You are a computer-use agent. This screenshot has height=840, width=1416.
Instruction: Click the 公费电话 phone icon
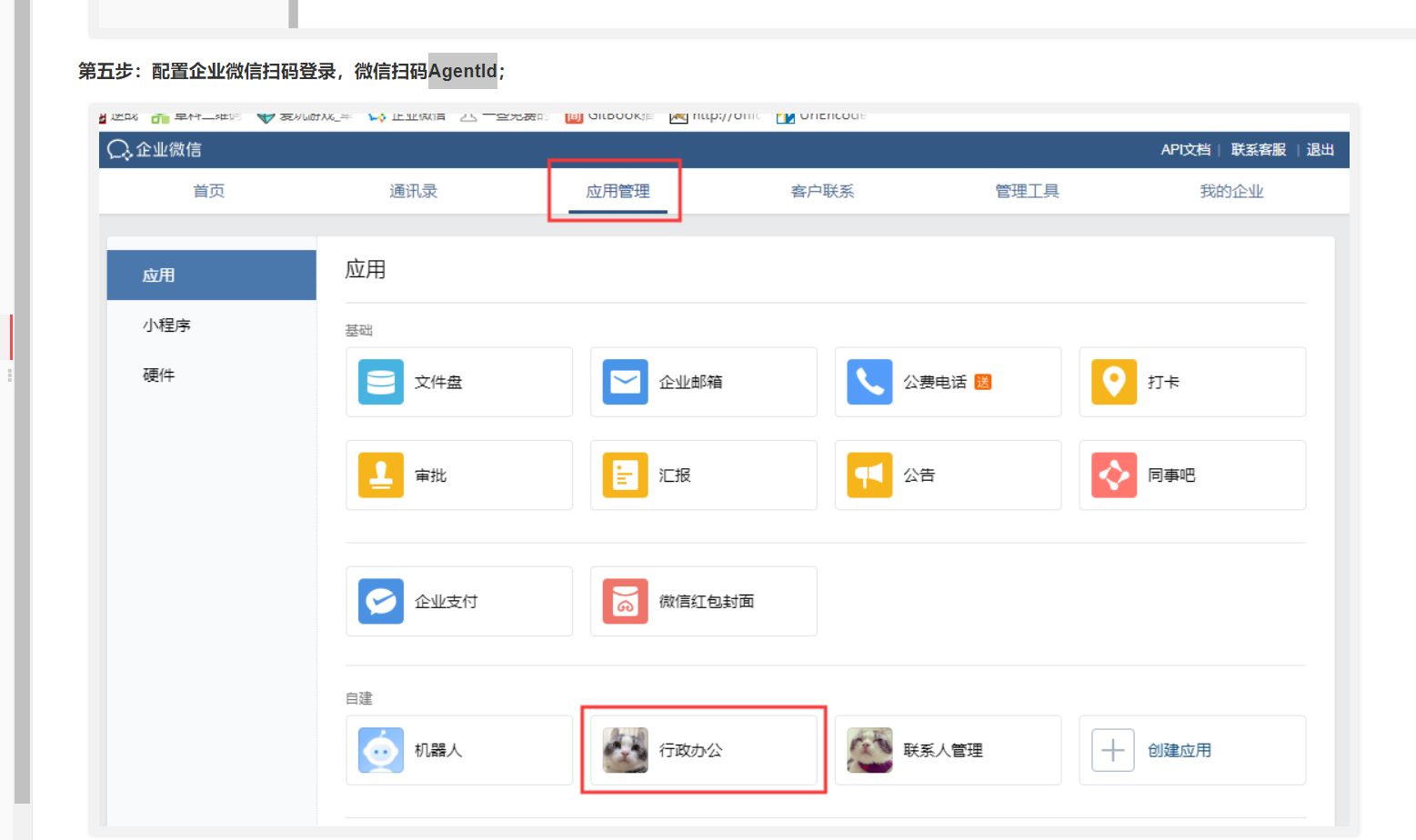coord(869,382)
